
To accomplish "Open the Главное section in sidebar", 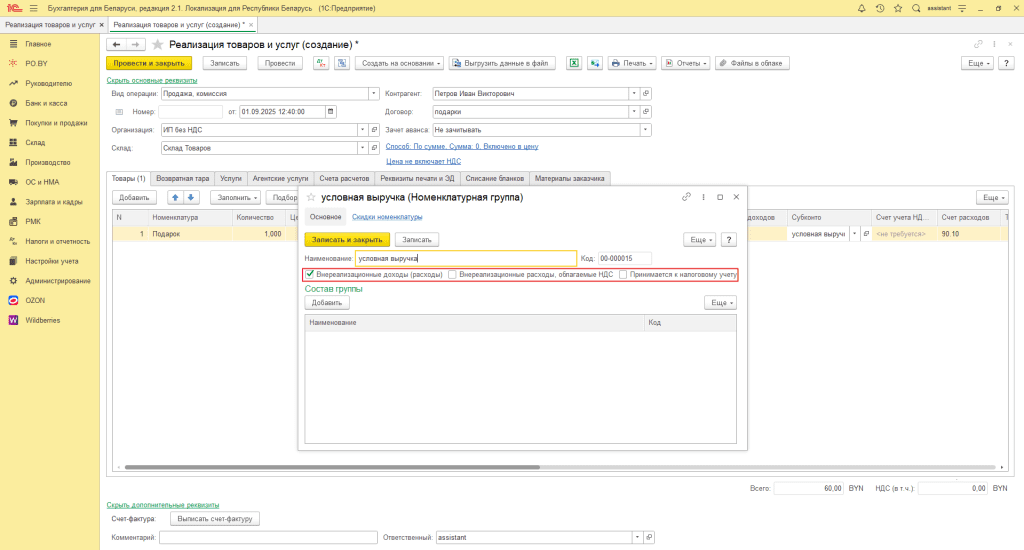I will tap(38, 44).
